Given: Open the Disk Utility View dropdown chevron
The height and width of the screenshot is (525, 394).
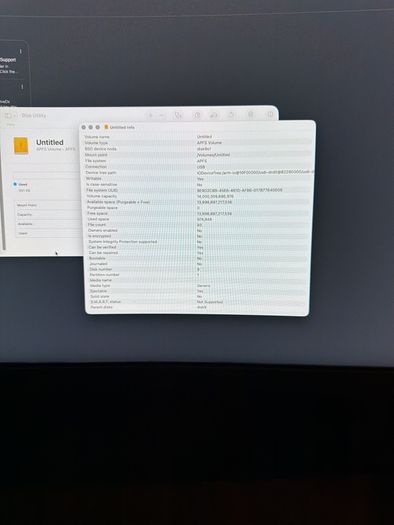Looking at the screenshot, I should tap(15, 116).
